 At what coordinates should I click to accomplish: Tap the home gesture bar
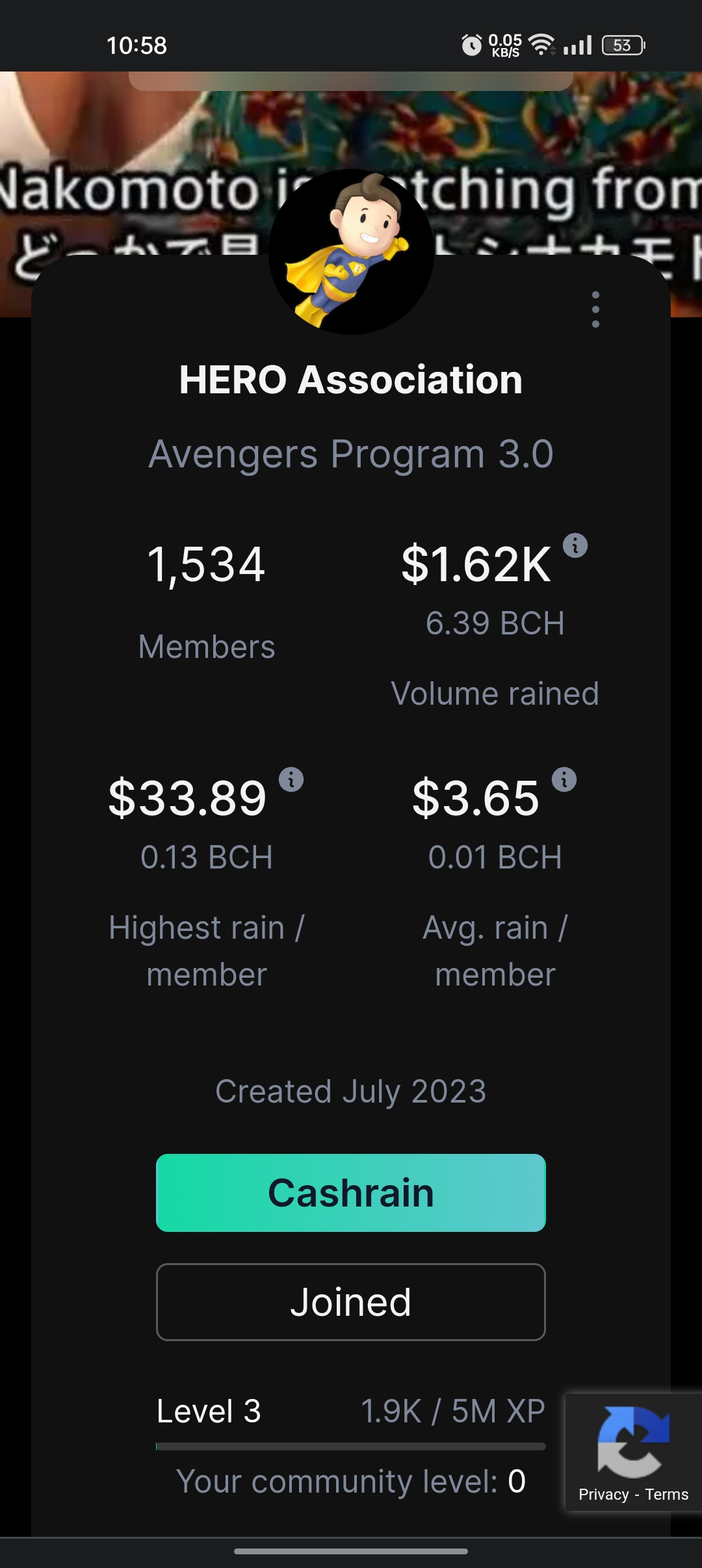(x=351, y=1551)
